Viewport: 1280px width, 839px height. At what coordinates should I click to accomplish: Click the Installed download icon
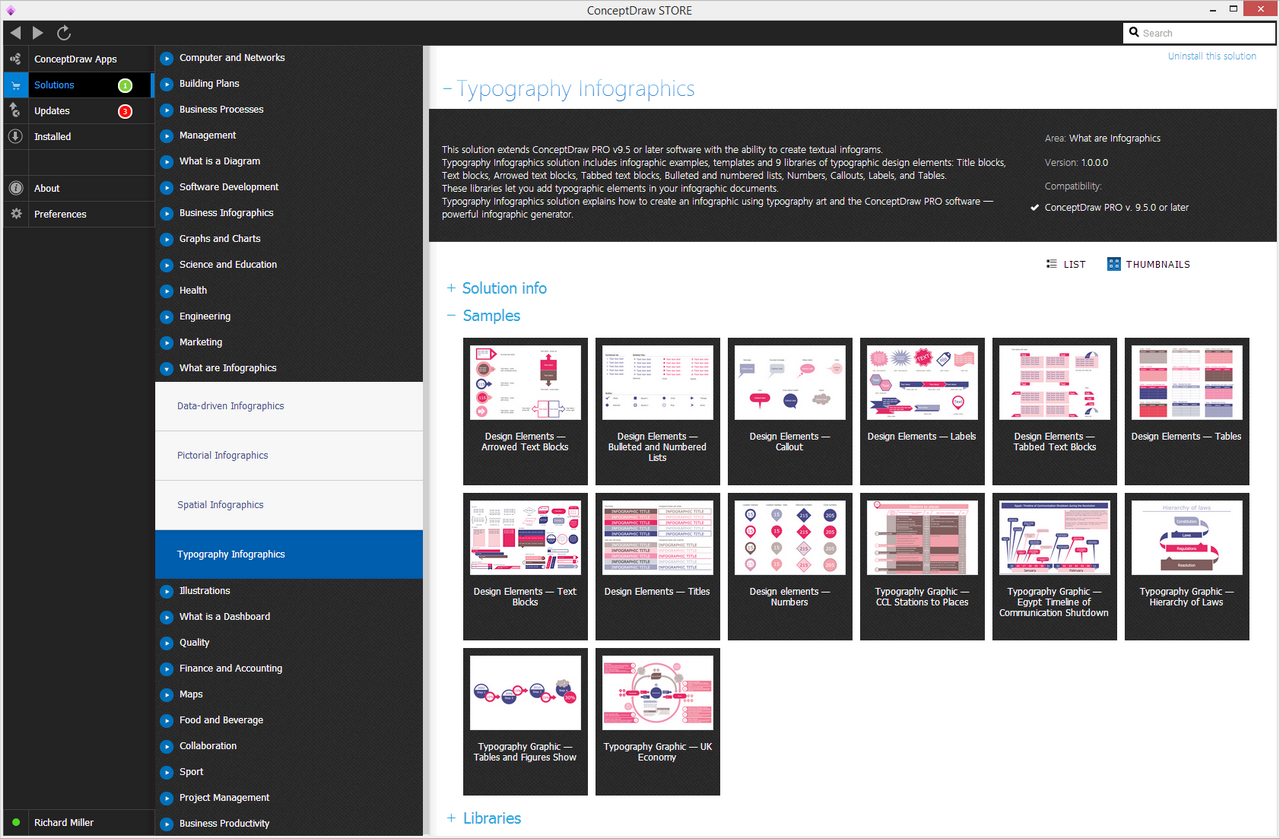15,137
